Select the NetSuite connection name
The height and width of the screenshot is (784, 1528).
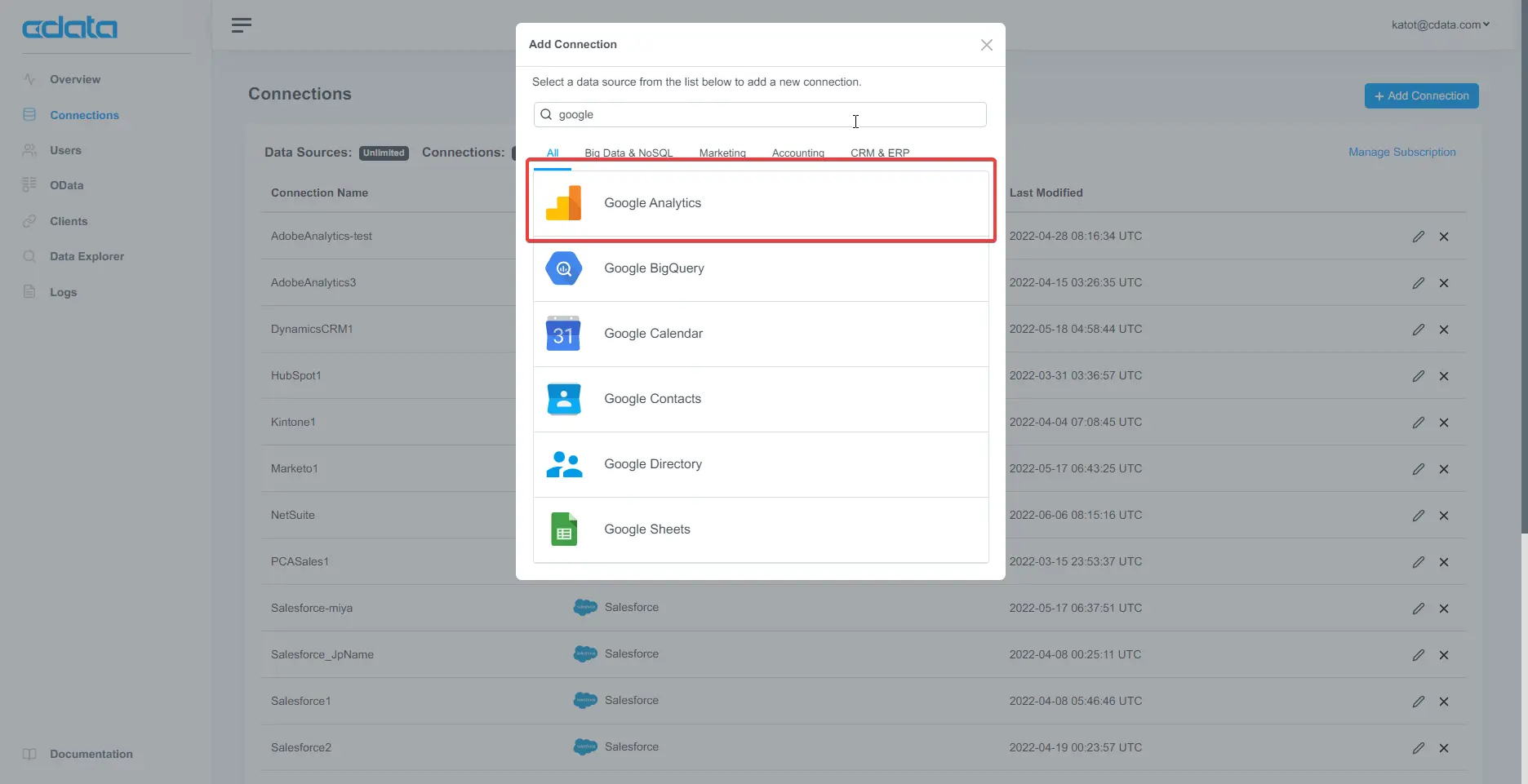(x=293, y=515)
